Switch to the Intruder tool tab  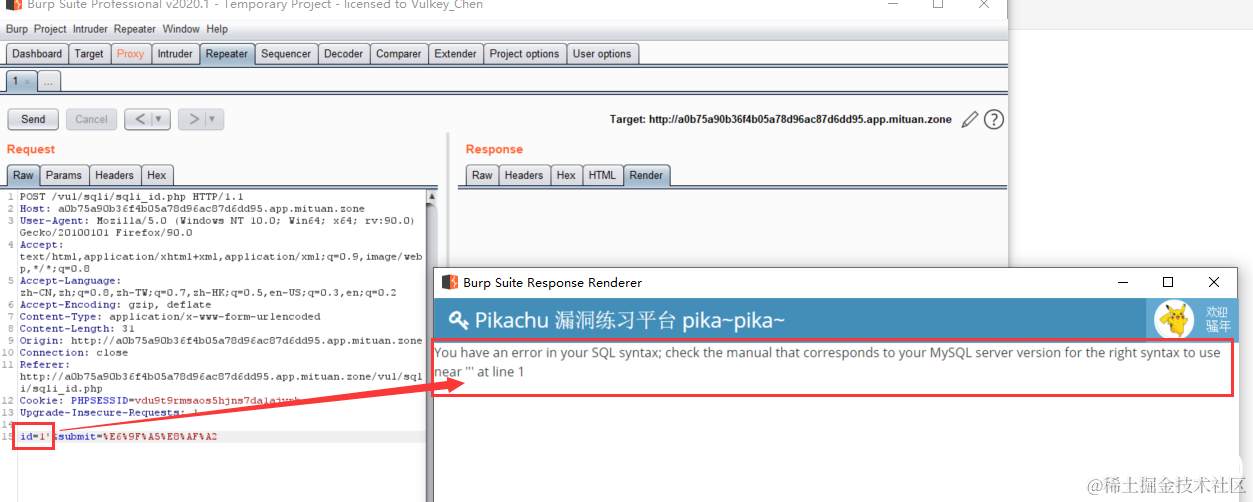coord(175,54)
